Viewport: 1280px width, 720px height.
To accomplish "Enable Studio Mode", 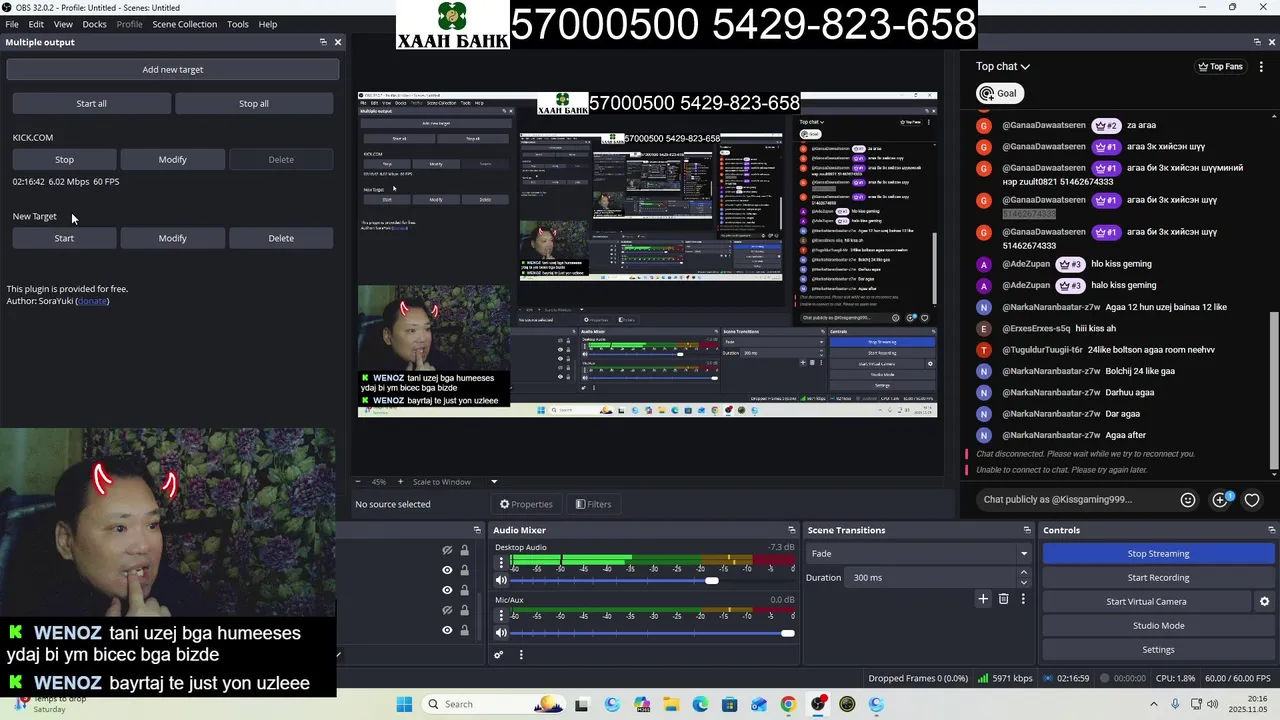I will click(x=1158, y=625).
